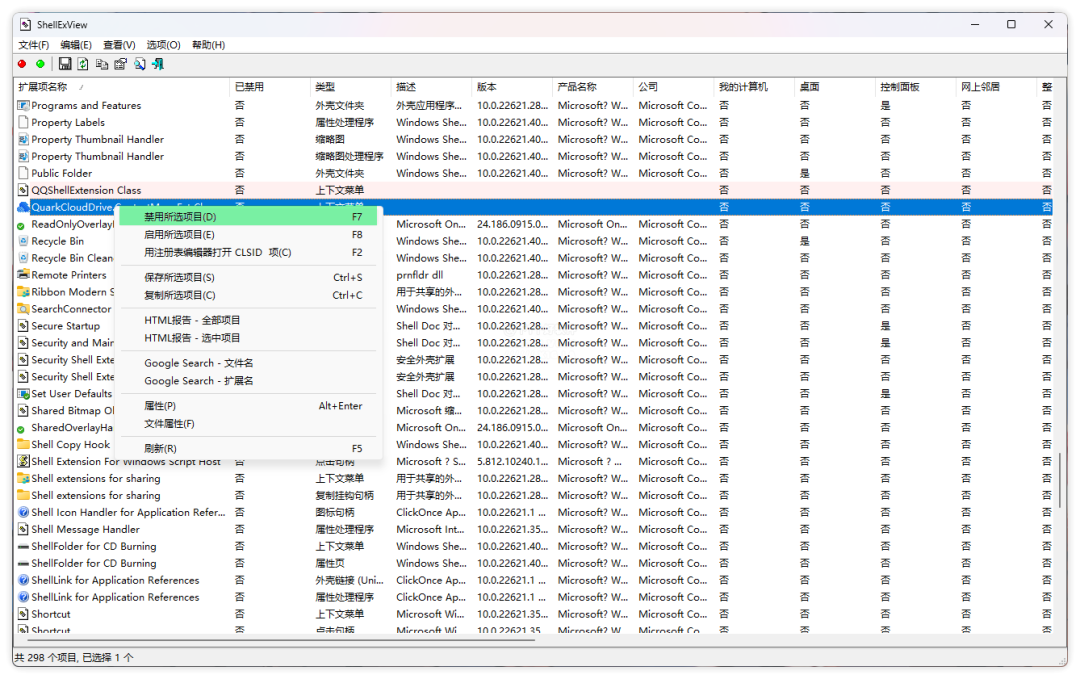Click the description cell prnfldr dll
The width and height of the screenshot is (1080, 679).
pos(419,275)
